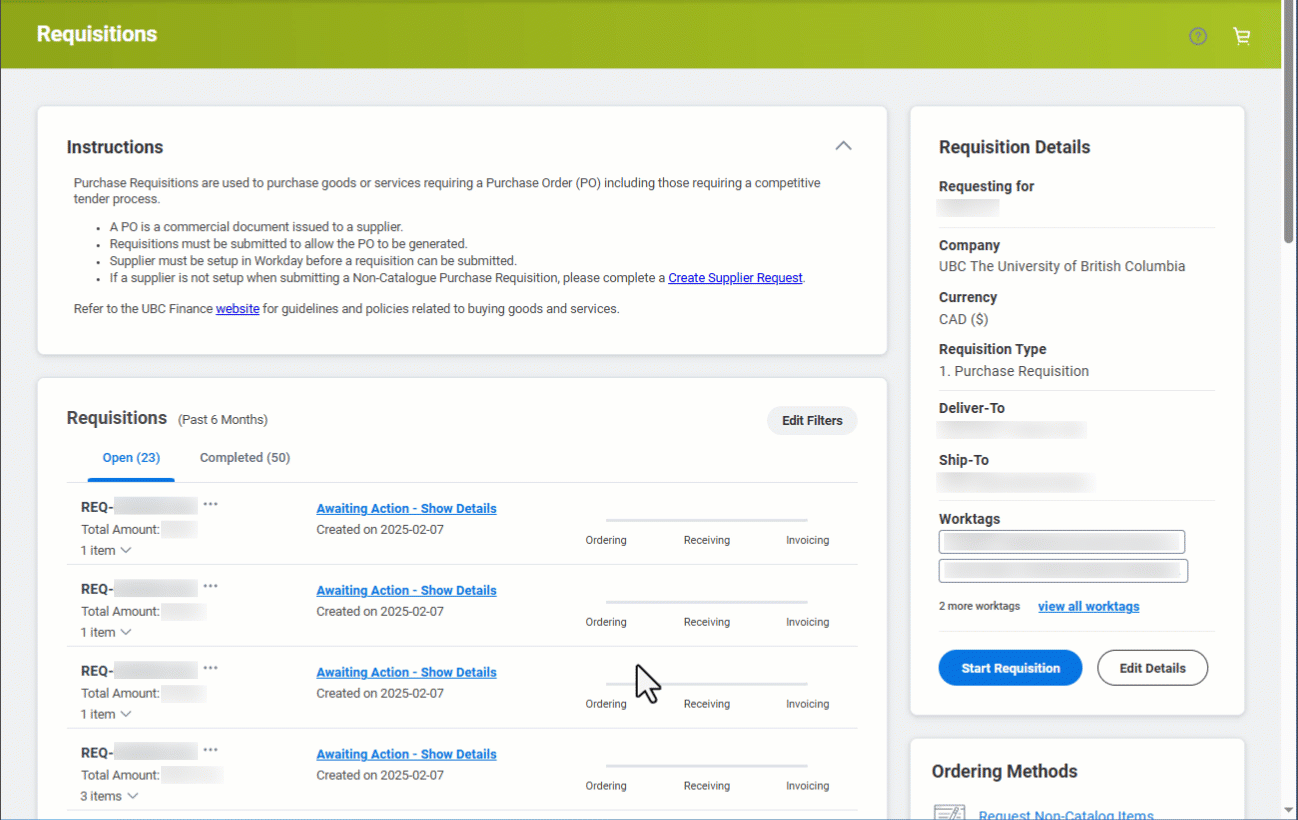
Task: Open actions menu for first requisition
Action: [x=210, y=504]
